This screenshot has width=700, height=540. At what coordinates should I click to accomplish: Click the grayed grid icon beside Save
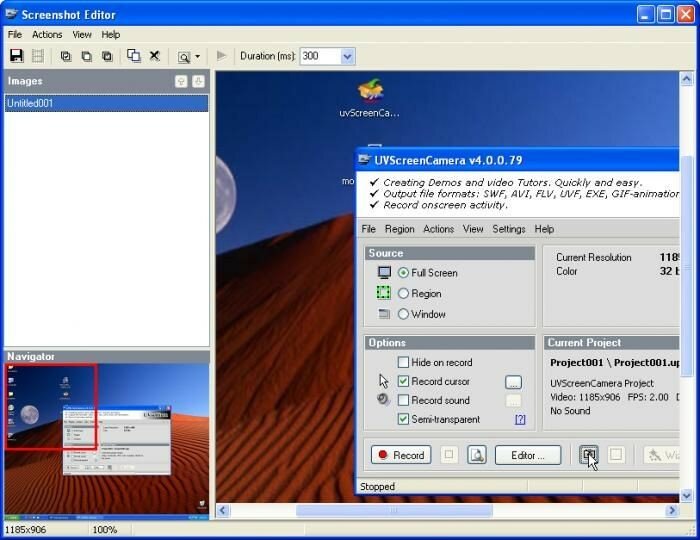[x=38, y=56]
